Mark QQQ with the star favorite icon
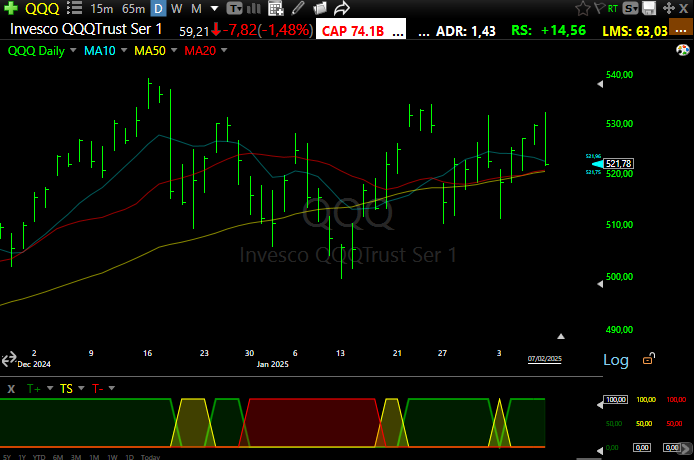 pyautogui.click(x=582, y=8)
